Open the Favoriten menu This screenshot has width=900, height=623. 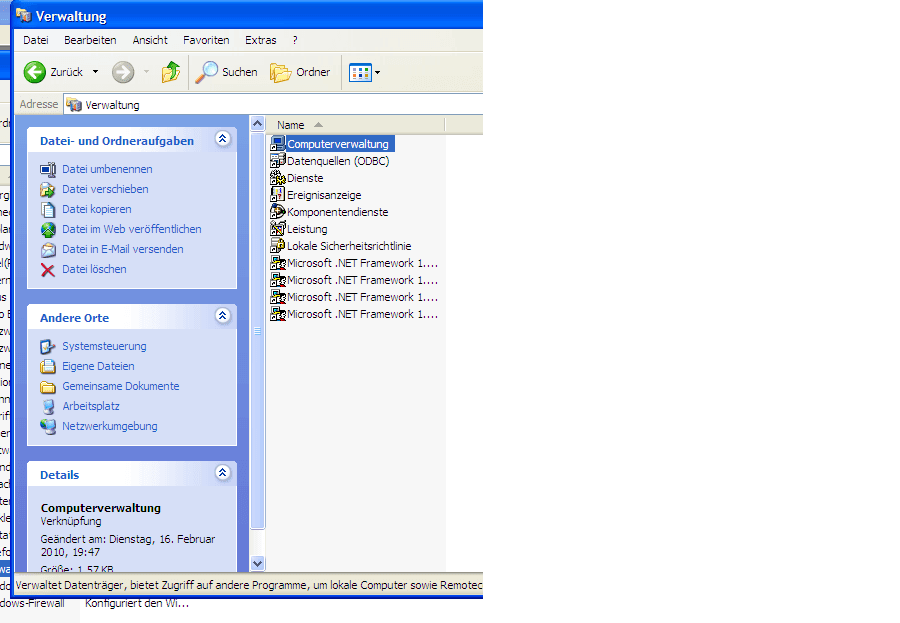(206, 40)
